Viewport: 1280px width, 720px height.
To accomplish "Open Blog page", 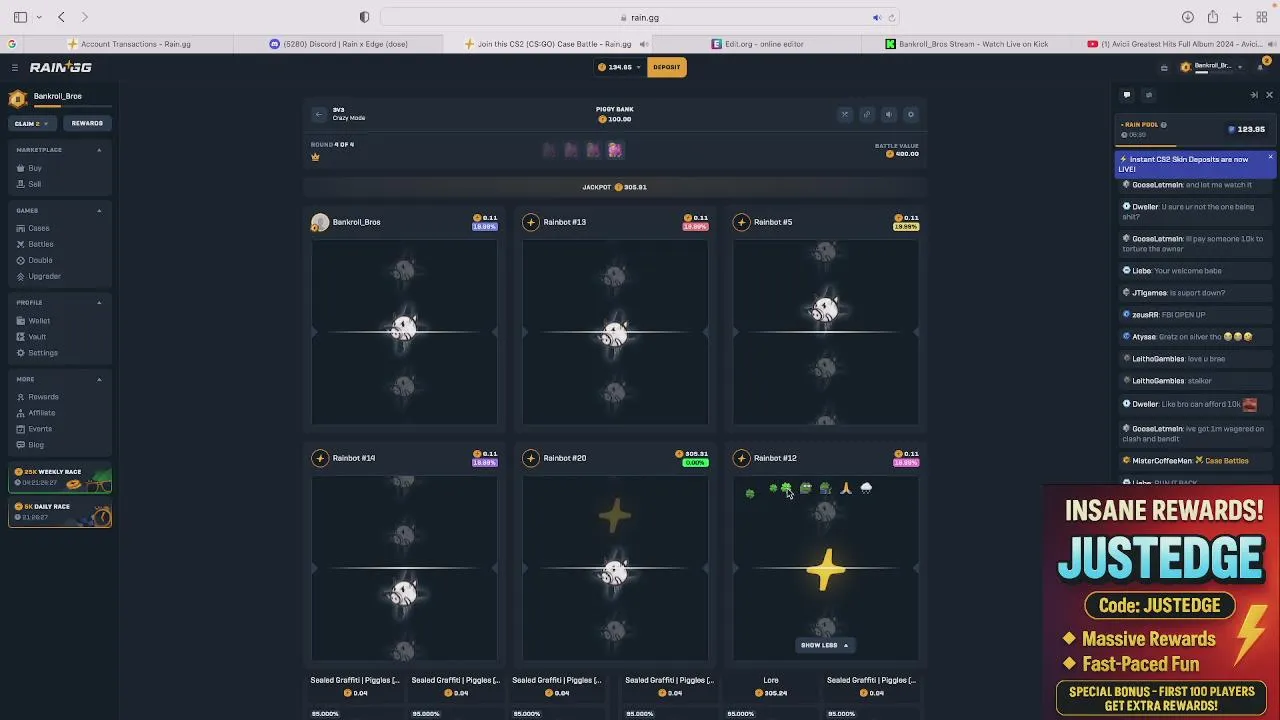I will [x=30, y=445].
